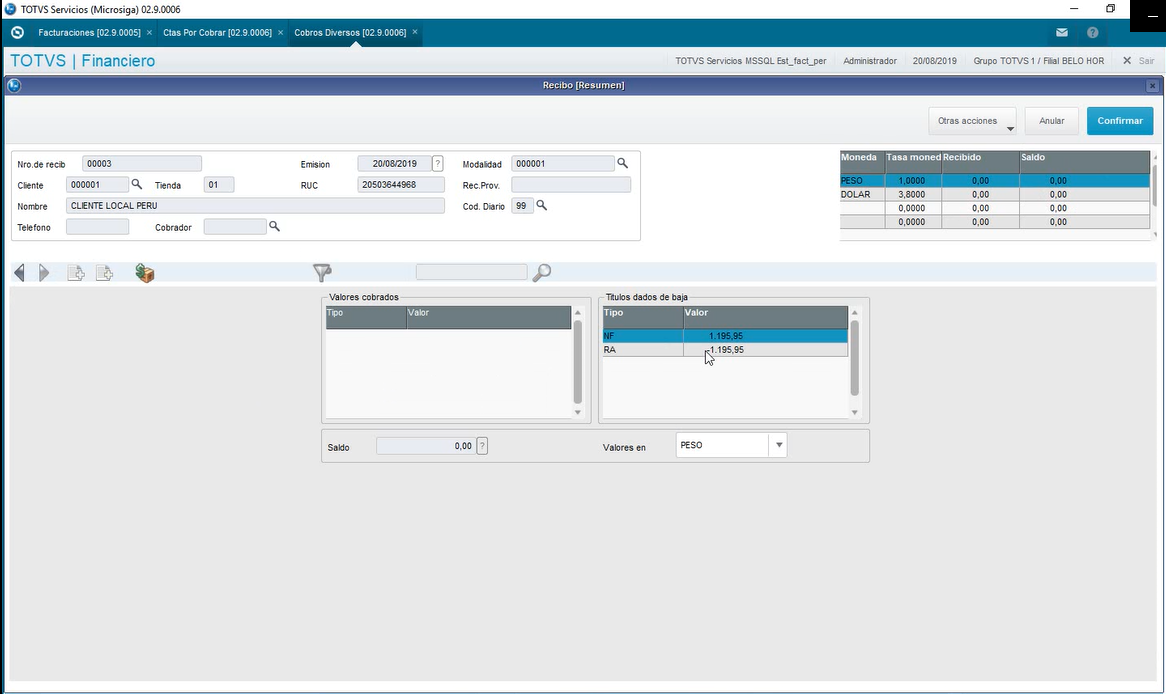Click help button next to Saldo field
Viewport: 1166px width, 694px height.
(x=482, y=446)
